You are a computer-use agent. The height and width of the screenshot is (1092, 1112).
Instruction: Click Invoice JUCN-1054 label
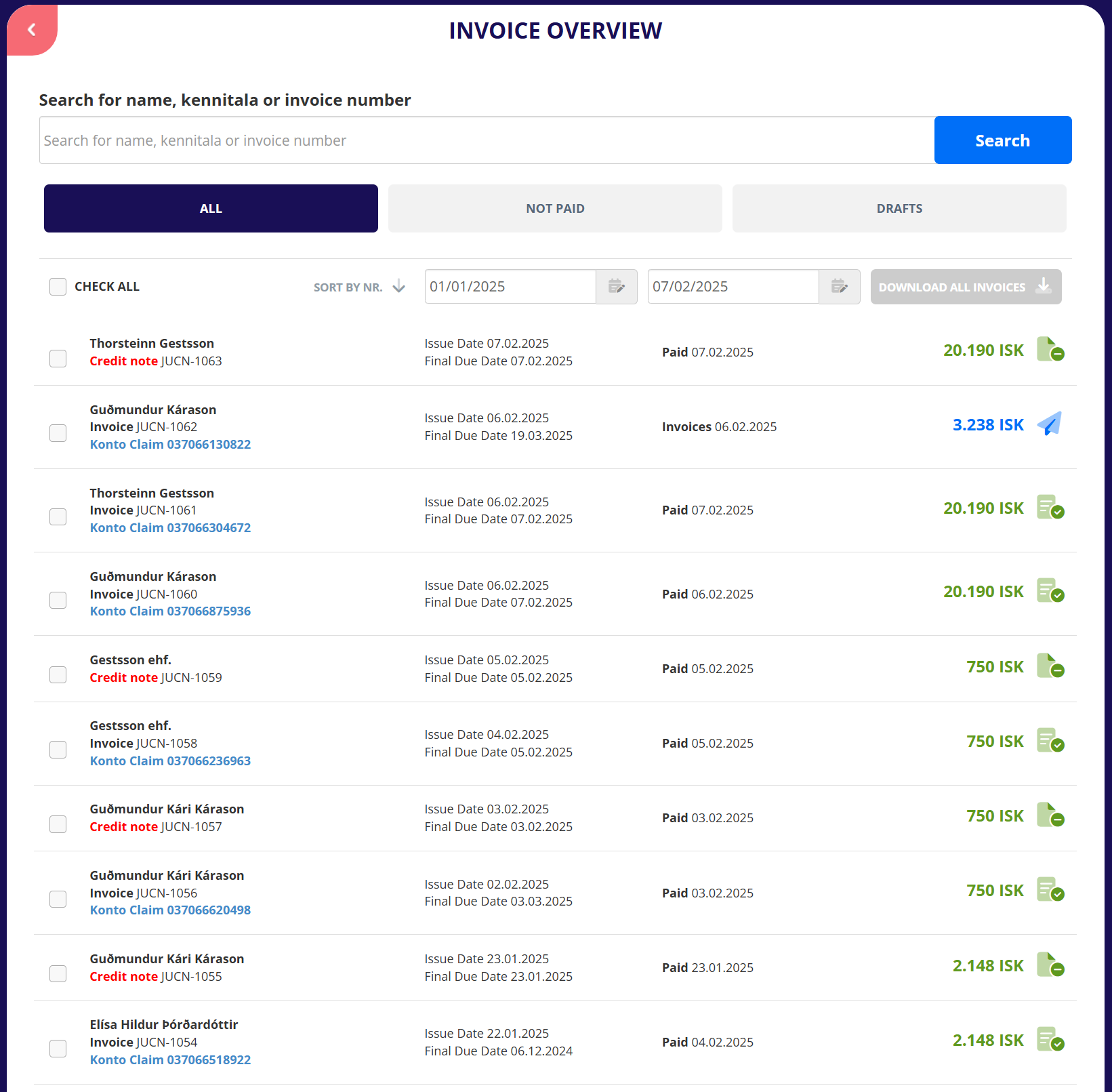[144, 1043]
